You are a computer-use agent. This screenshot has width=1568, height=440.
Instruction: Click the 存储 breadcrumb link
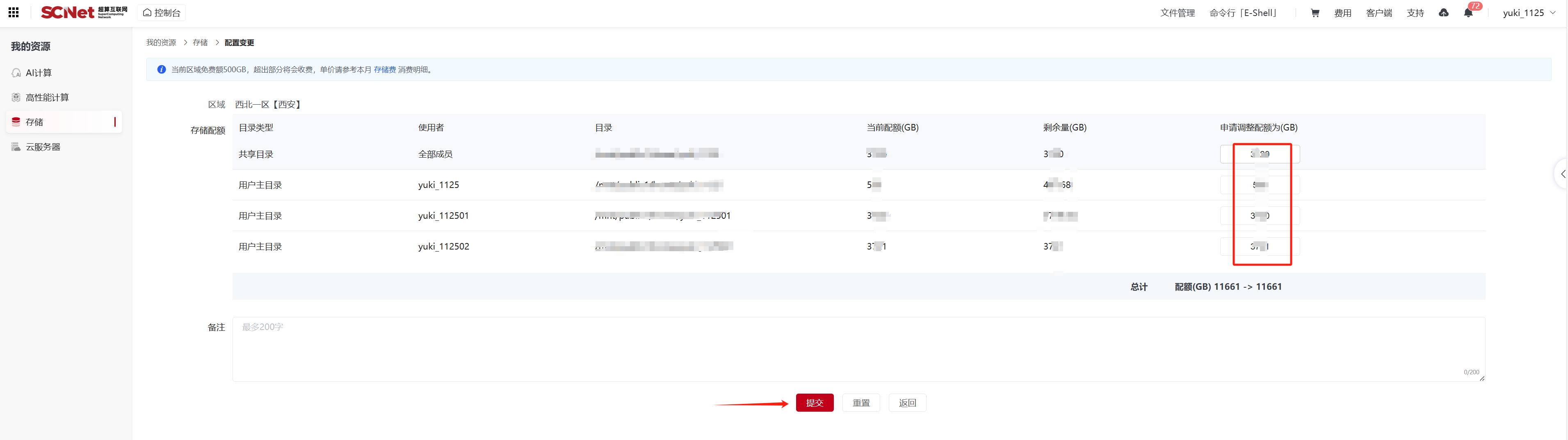click(200, 43)
